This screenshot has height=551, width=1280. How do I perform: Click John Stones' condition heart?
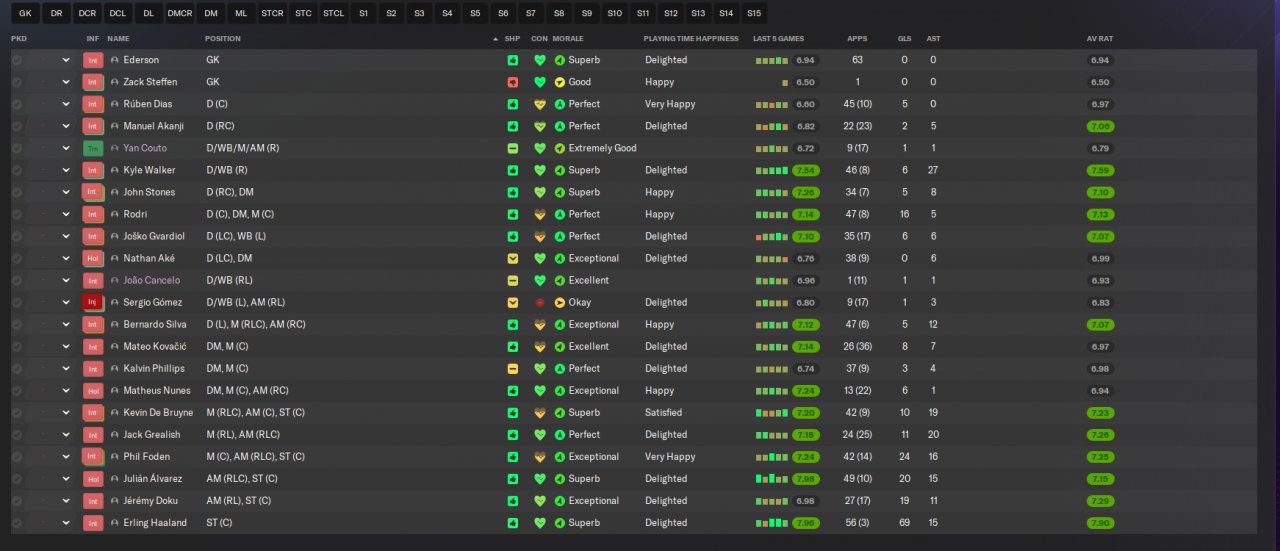point(540,192)
